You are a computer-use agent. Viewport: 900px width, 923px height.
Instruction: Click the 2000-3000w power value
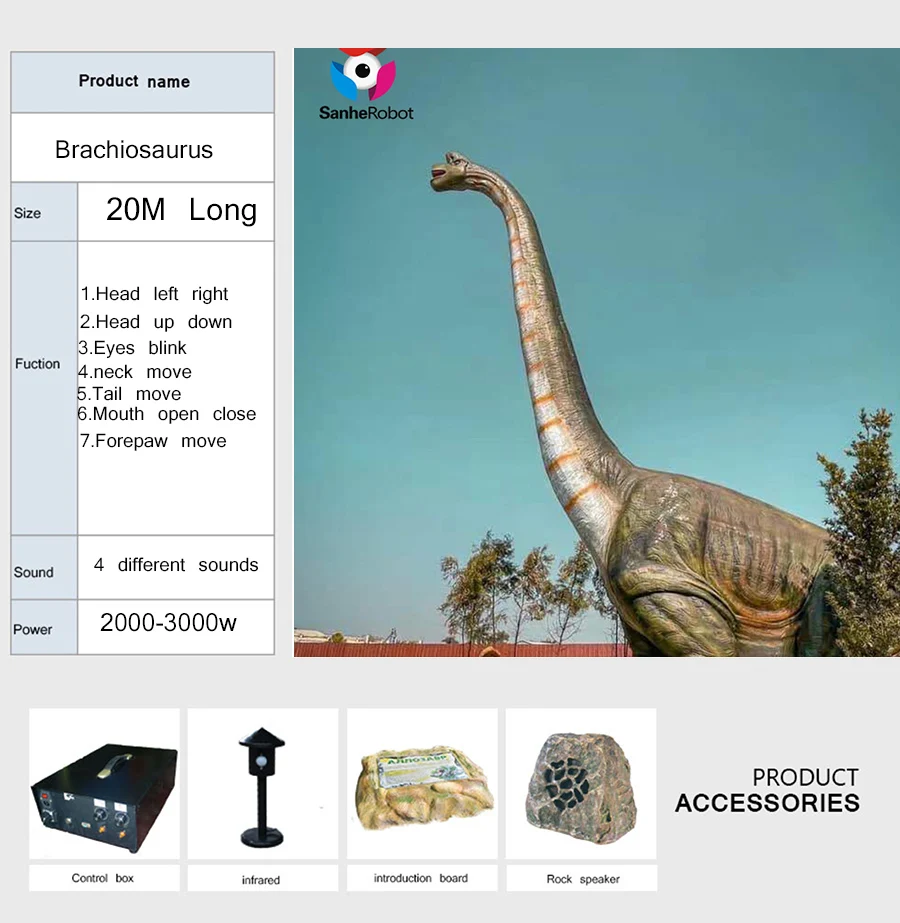[169, 623]
